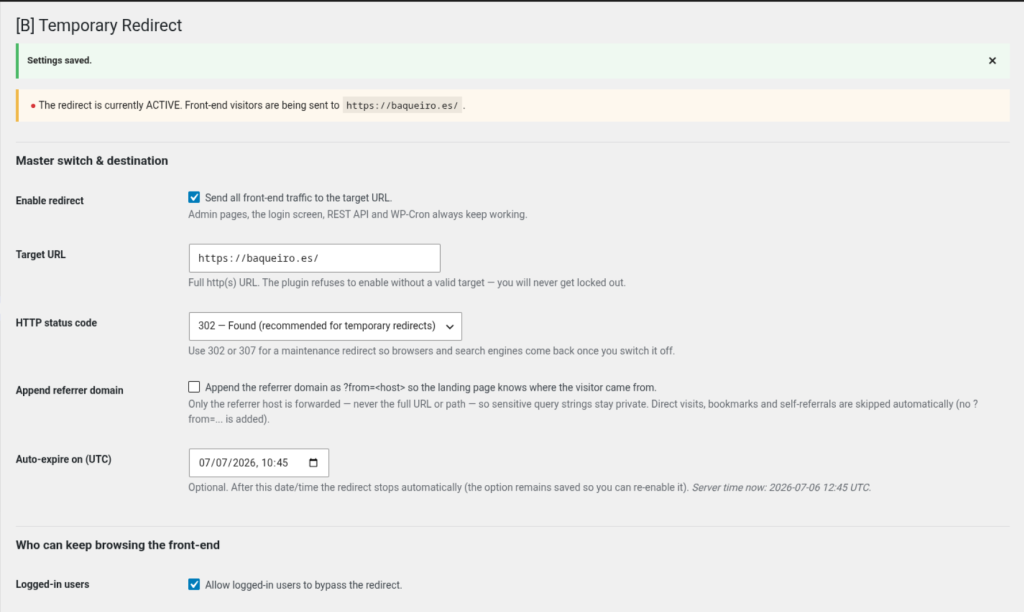Click the 'Only the referrer host is forwarded' help text

pyautogui.click(x=583, y=411)
